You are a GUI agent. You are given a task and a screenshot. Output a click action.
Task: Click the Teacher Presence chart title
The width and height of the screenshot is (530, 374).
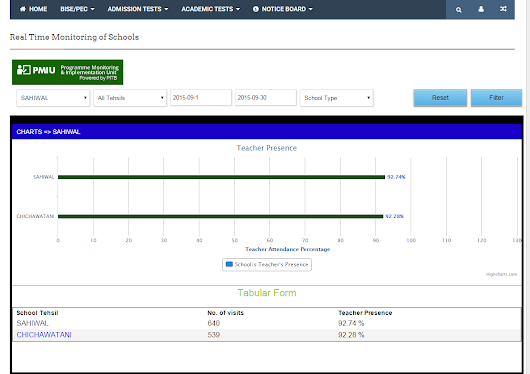tap(267, 148)
